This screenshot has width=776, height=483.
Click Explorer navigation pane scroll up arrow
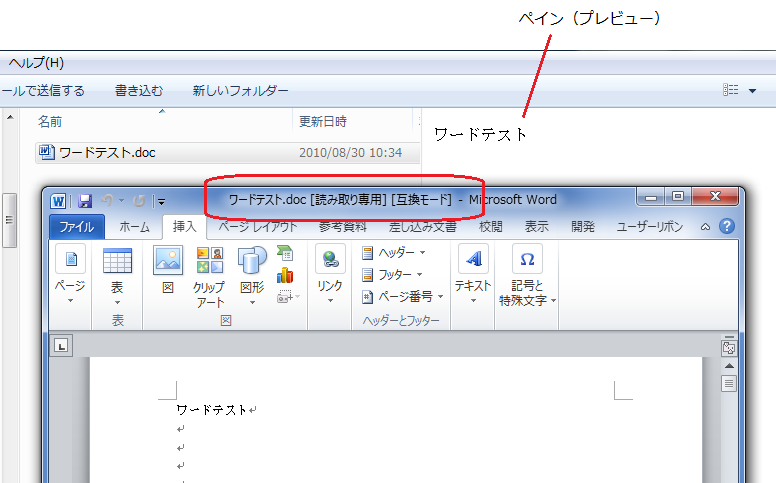[10, 118]
